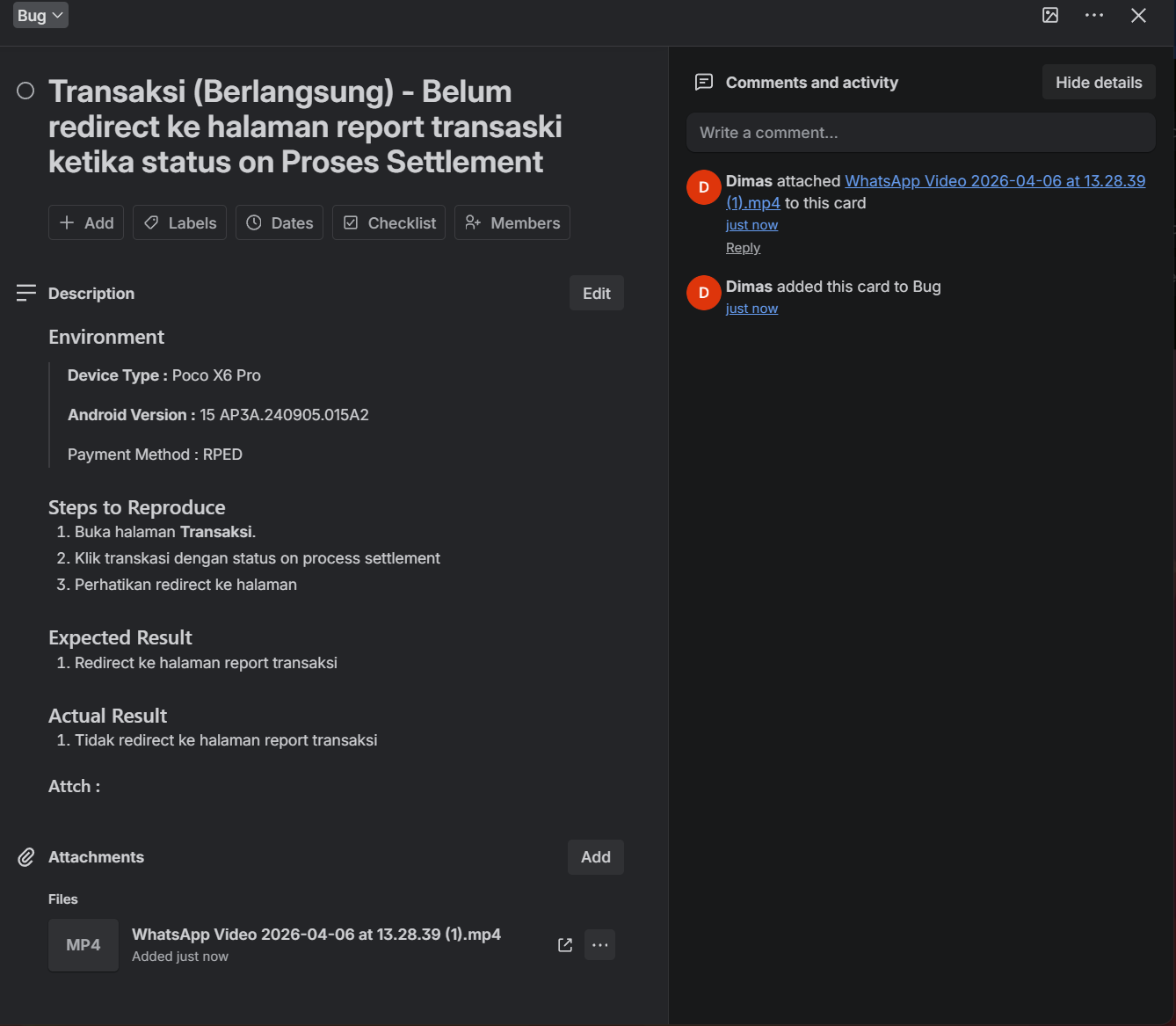
Task: Click the Comments and activity heading
Action: [x=812, y=82]
